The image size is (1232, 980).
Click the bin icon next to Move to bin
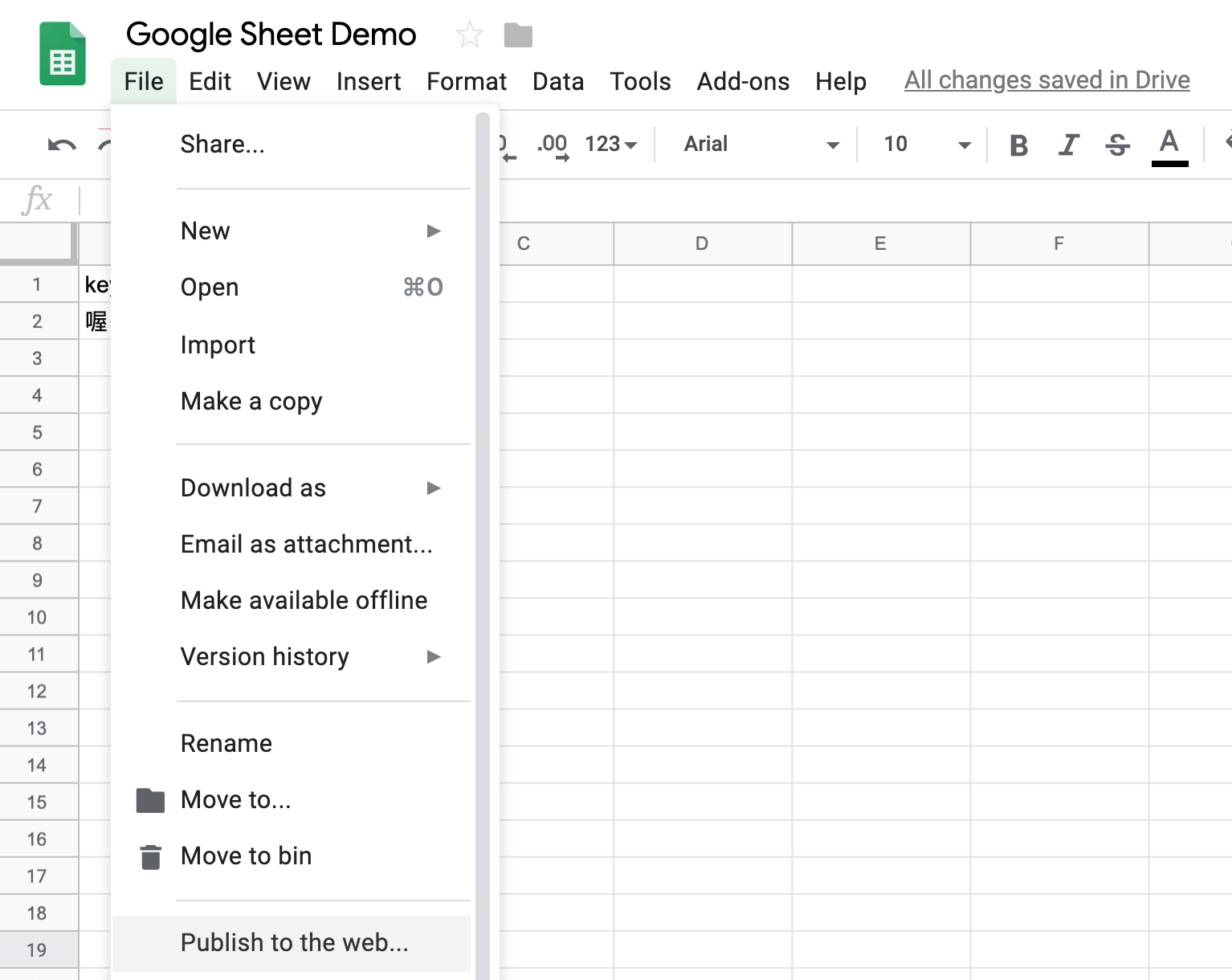click(150, 857)
